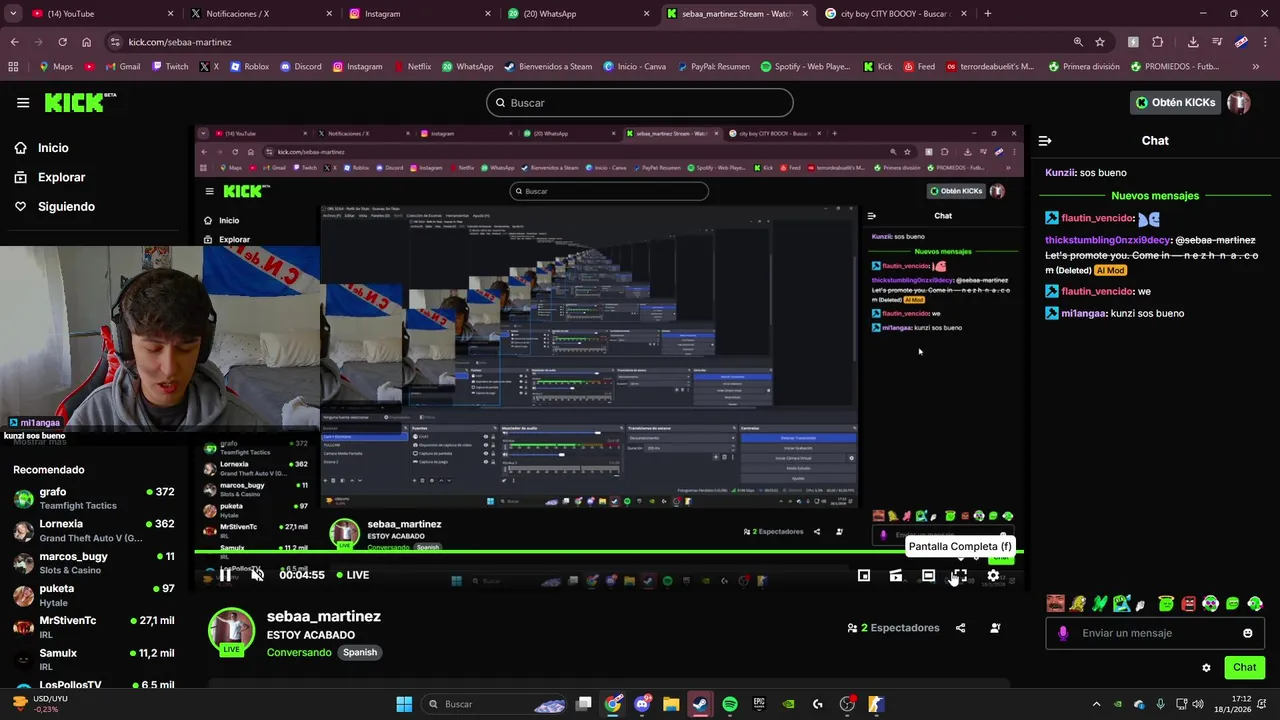Switch to WhatsApp browser tab
1280x720 pixels.
578,14
